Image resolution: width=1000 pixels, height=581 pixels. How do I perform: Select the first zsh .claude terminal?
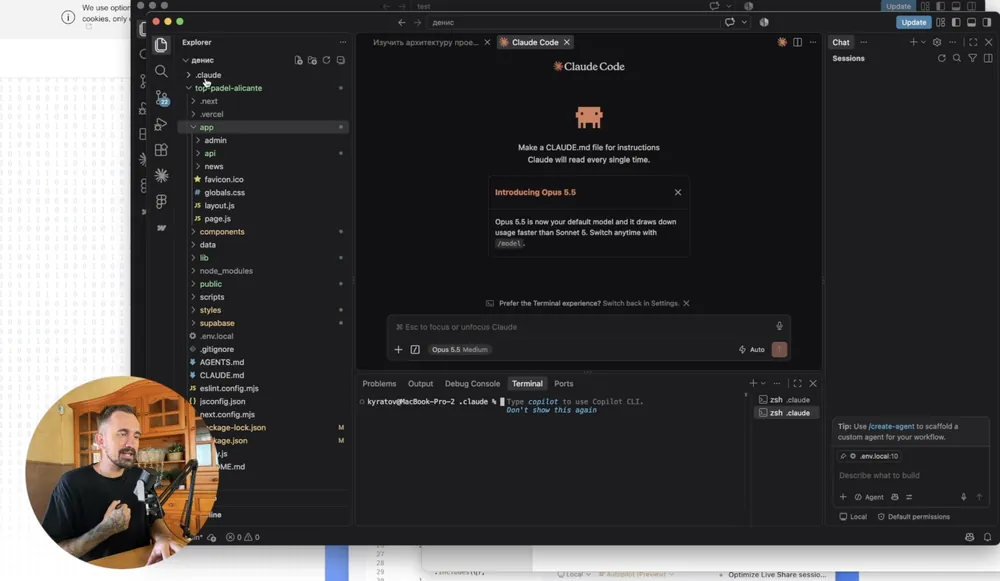pyautogui.click(x=785, y=400)
